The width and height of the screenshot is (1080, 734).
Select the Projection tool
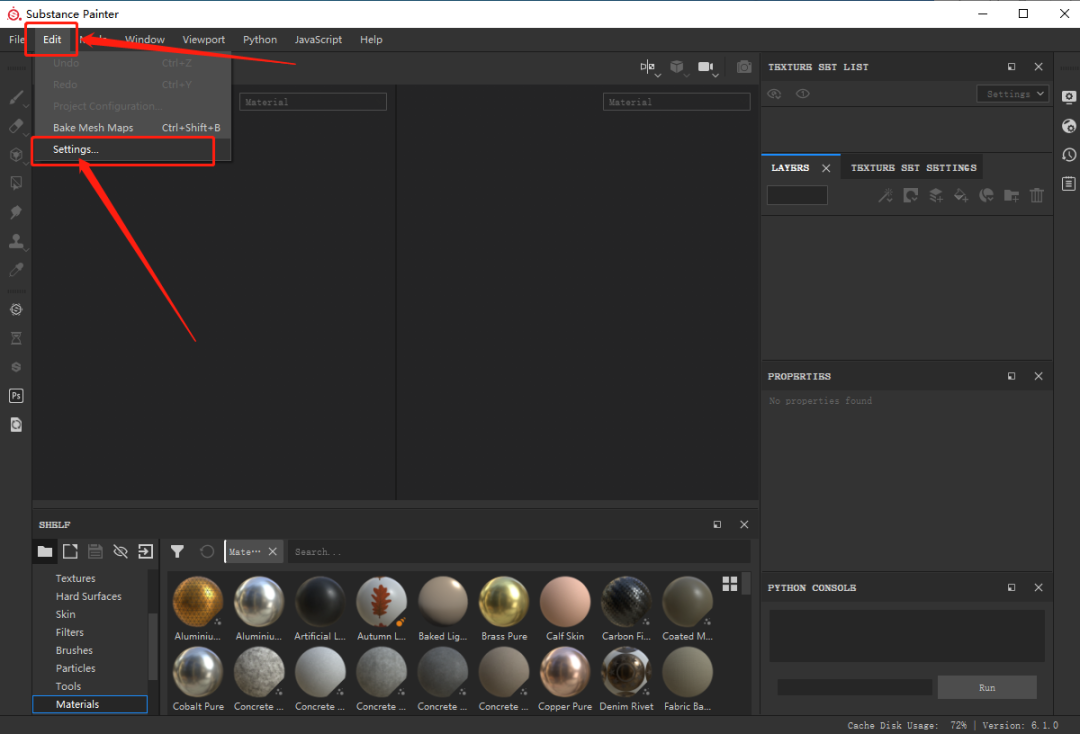point(16,155)
